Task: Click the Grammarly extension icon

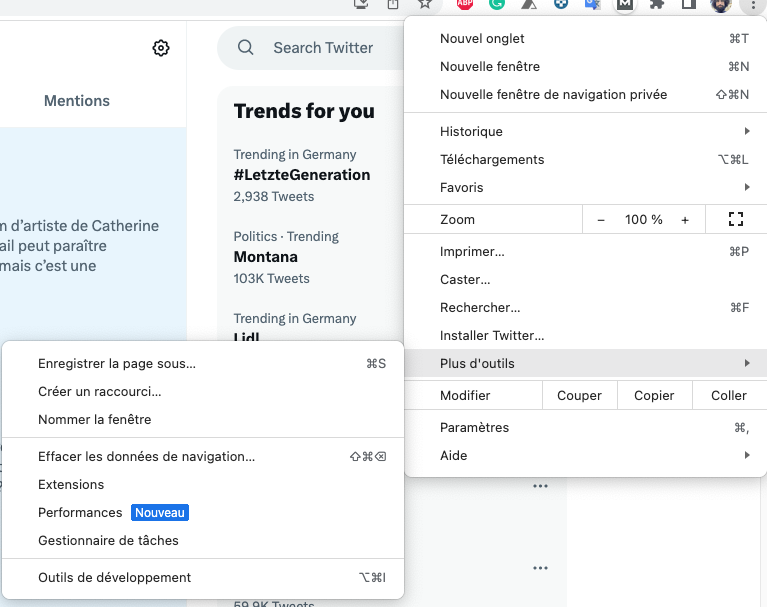Action: tap(497, 4)
